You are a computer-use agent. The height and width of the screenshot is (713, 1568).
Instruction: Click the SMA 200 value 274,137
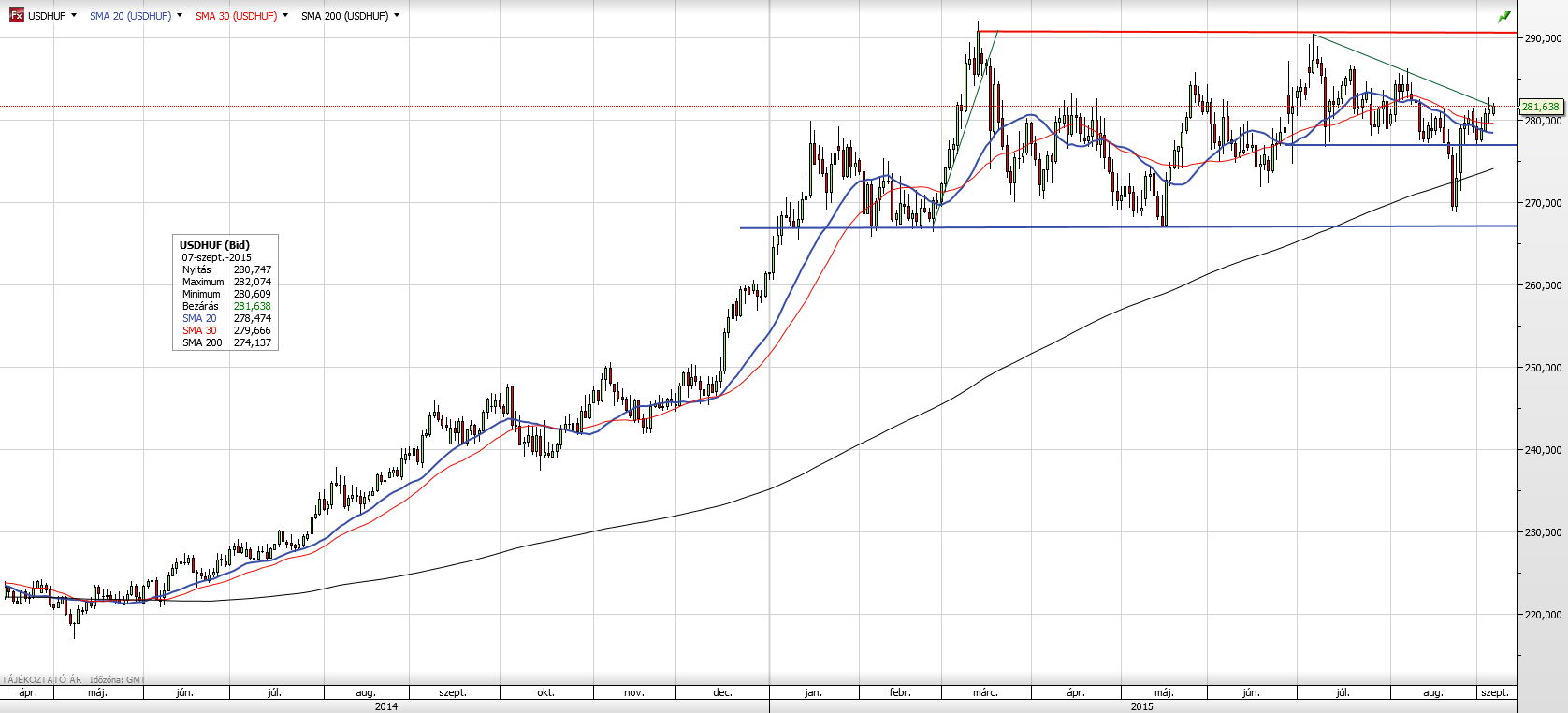pos(253,342)
